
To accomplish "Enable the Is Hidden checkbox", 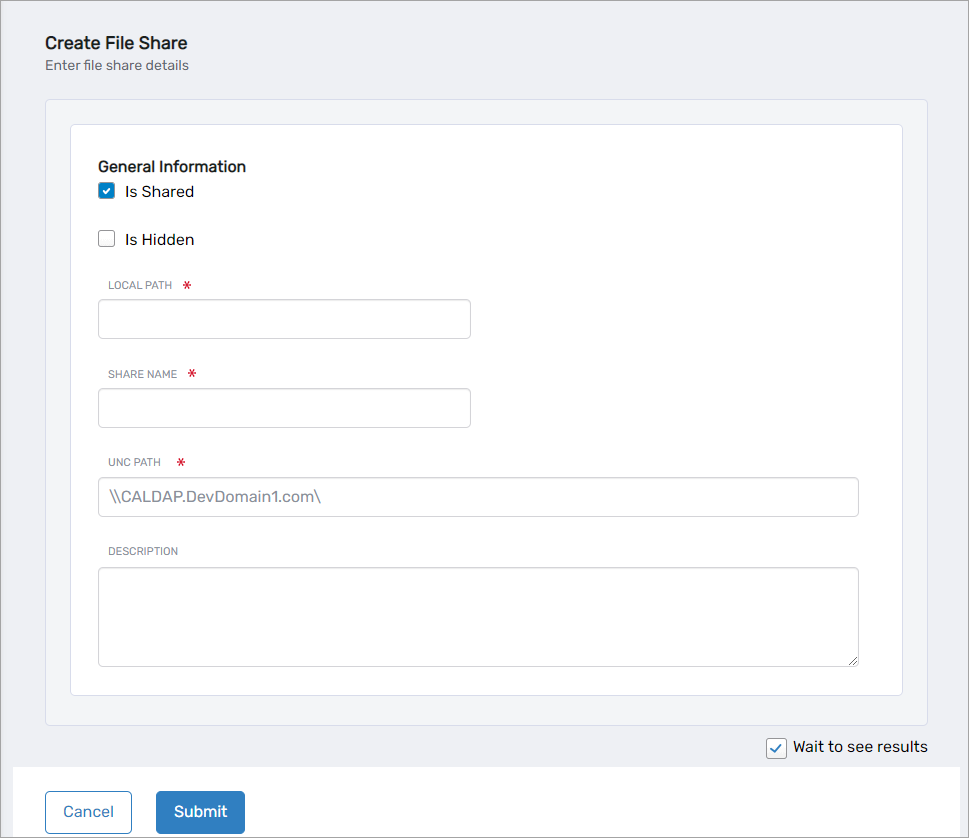I will pyautogui.click(x=107, y=239).
